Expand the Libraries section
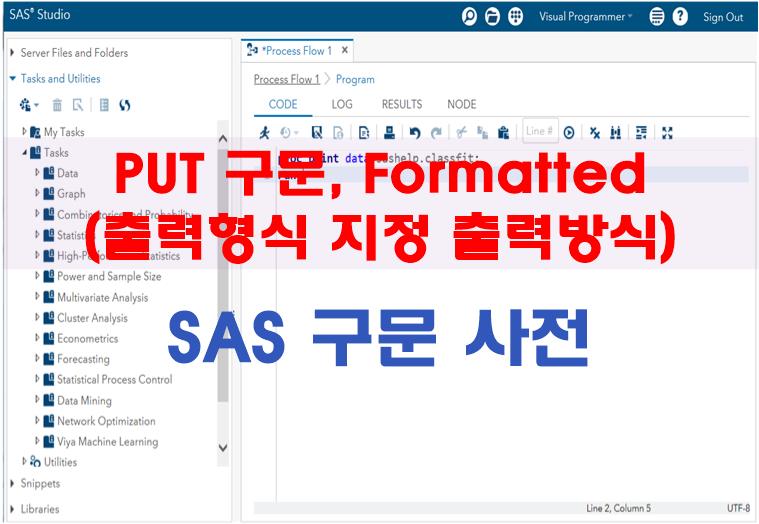 (13, 509)
